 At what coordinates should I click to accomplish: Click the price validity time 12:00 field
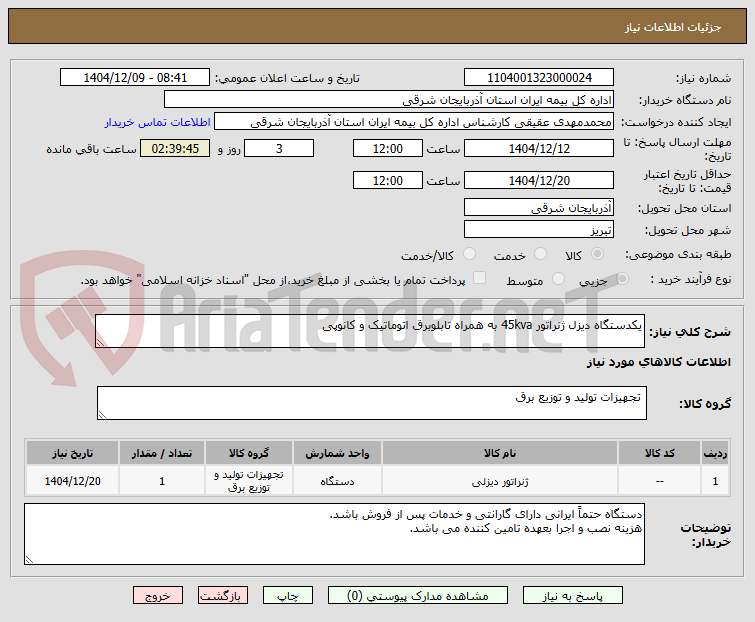coord(388,181)
